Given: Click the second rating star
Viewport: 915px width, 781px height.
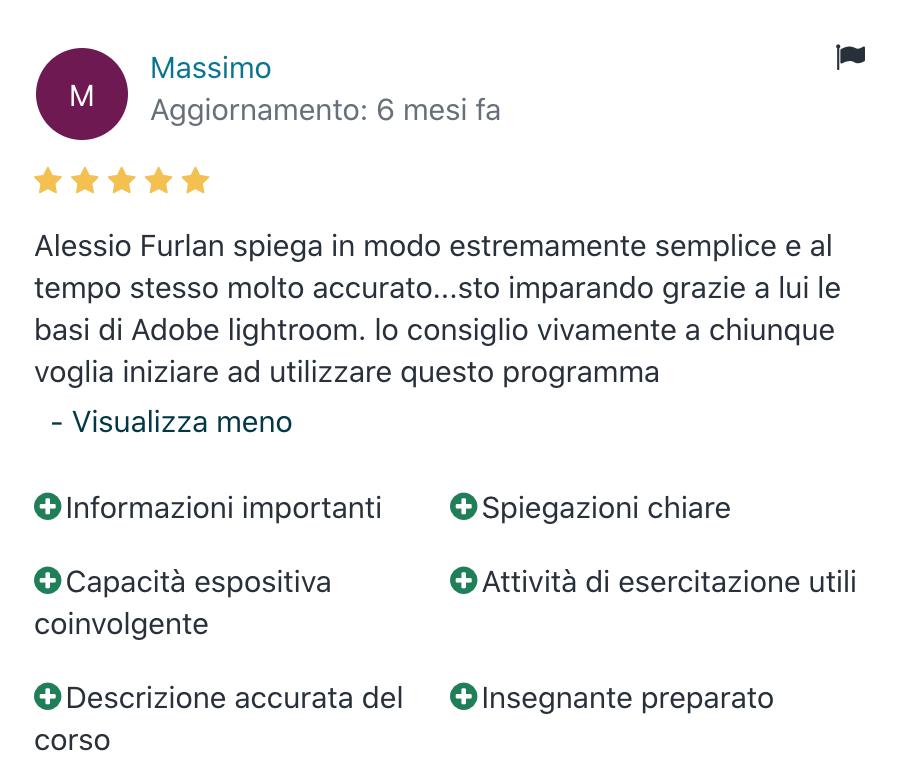Looking at the screenshot, I should click(x=85, y=180).
